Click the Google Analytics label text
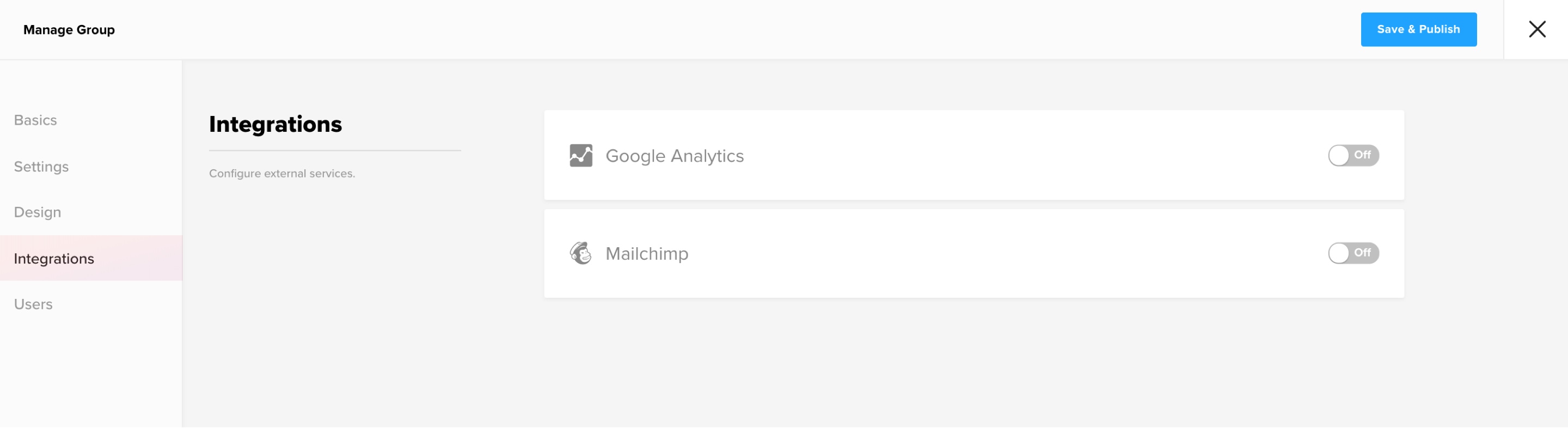Viewport: 1568px width, 428px height. [x=675, y=156]
